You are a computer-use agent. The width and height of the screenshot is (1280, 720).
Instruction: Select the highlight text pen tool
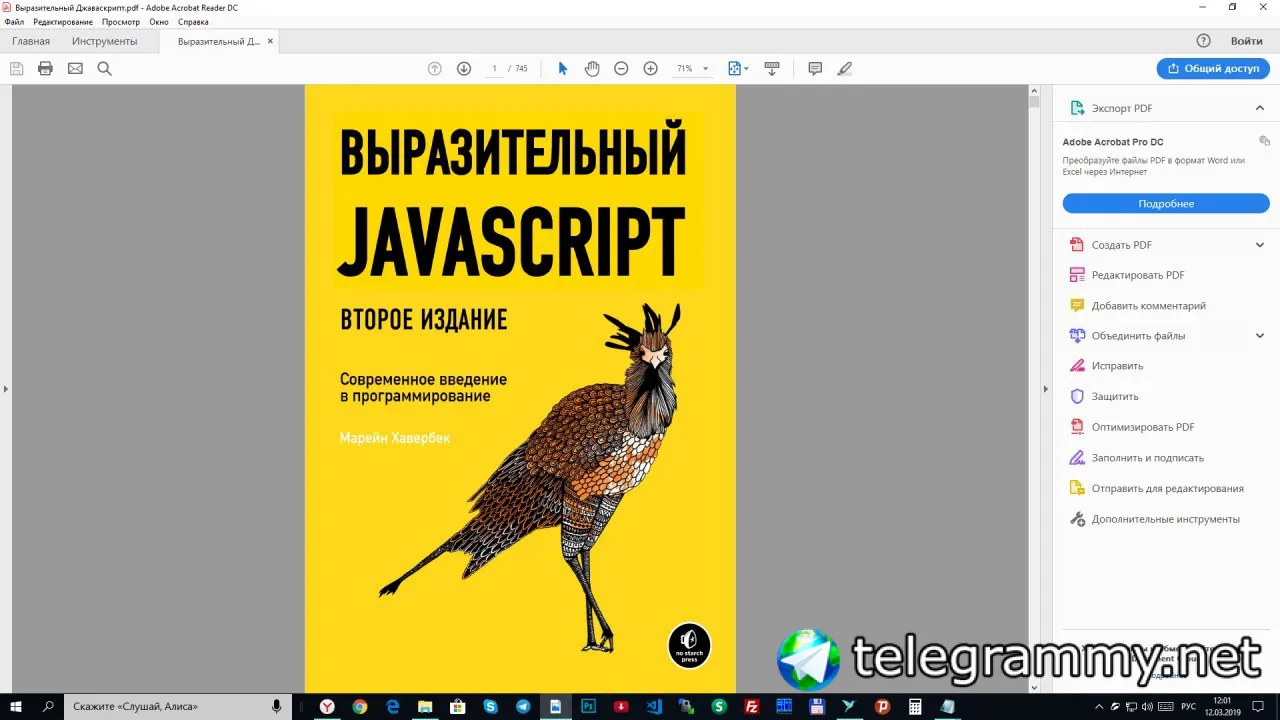[x=845, y=68]
